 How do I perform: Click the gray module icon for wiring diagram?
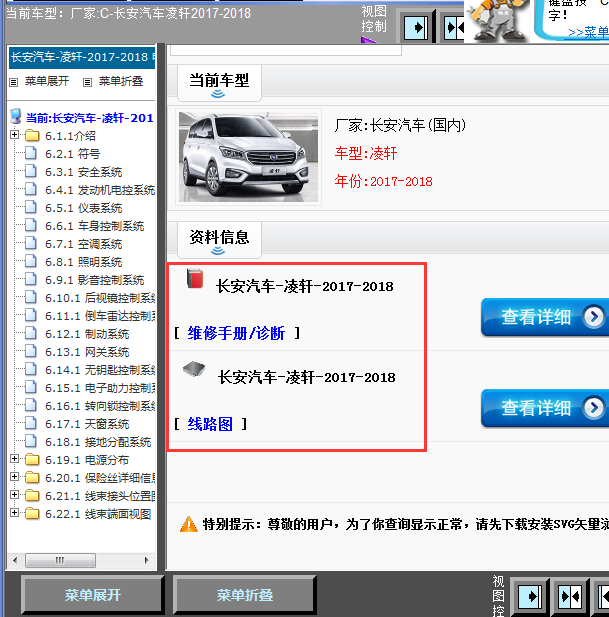point(194,369)
